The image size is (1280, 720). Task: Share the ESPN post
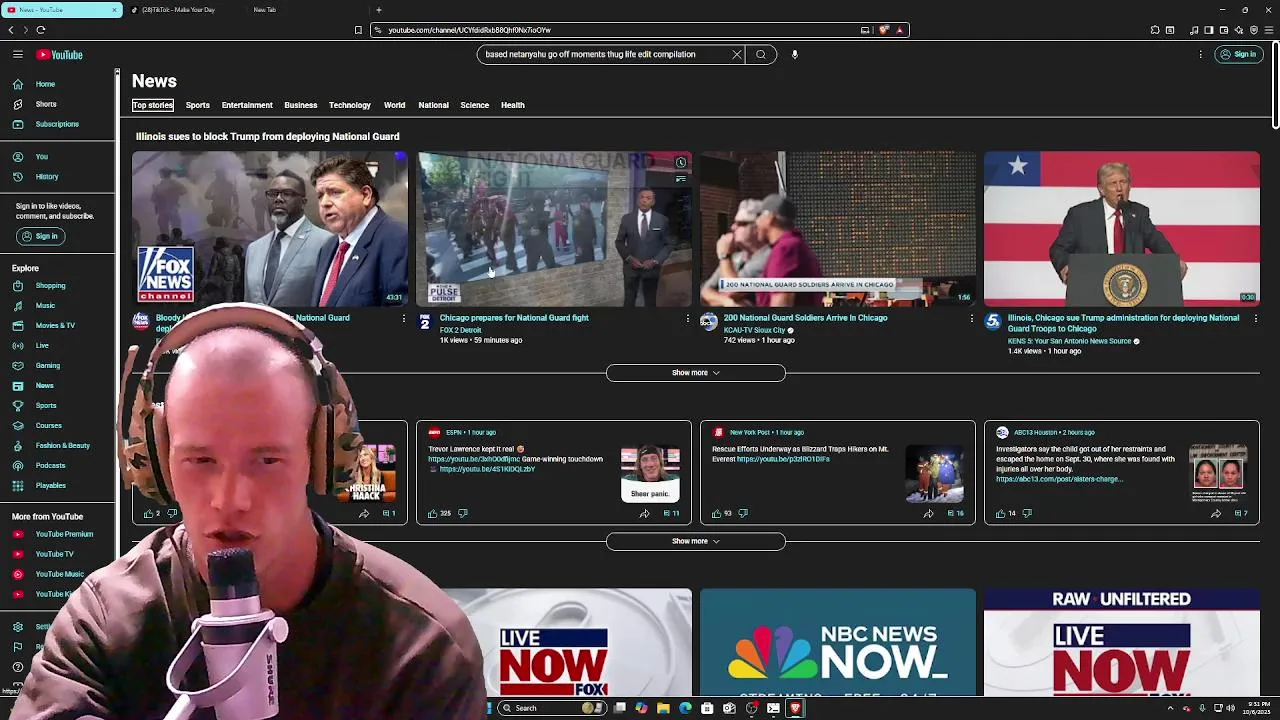[x=644, y=513]
